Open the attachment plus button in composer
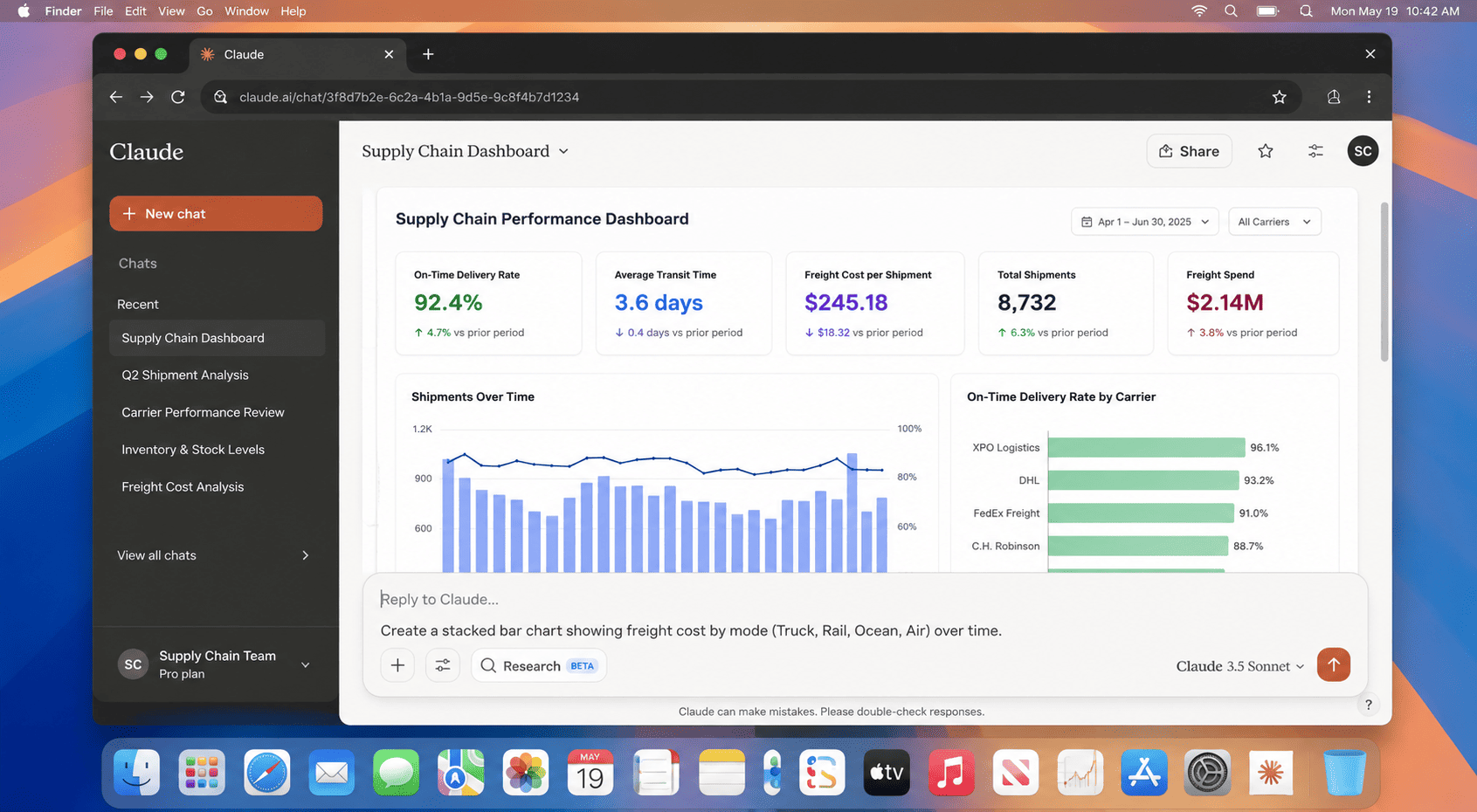 point(397,665)
